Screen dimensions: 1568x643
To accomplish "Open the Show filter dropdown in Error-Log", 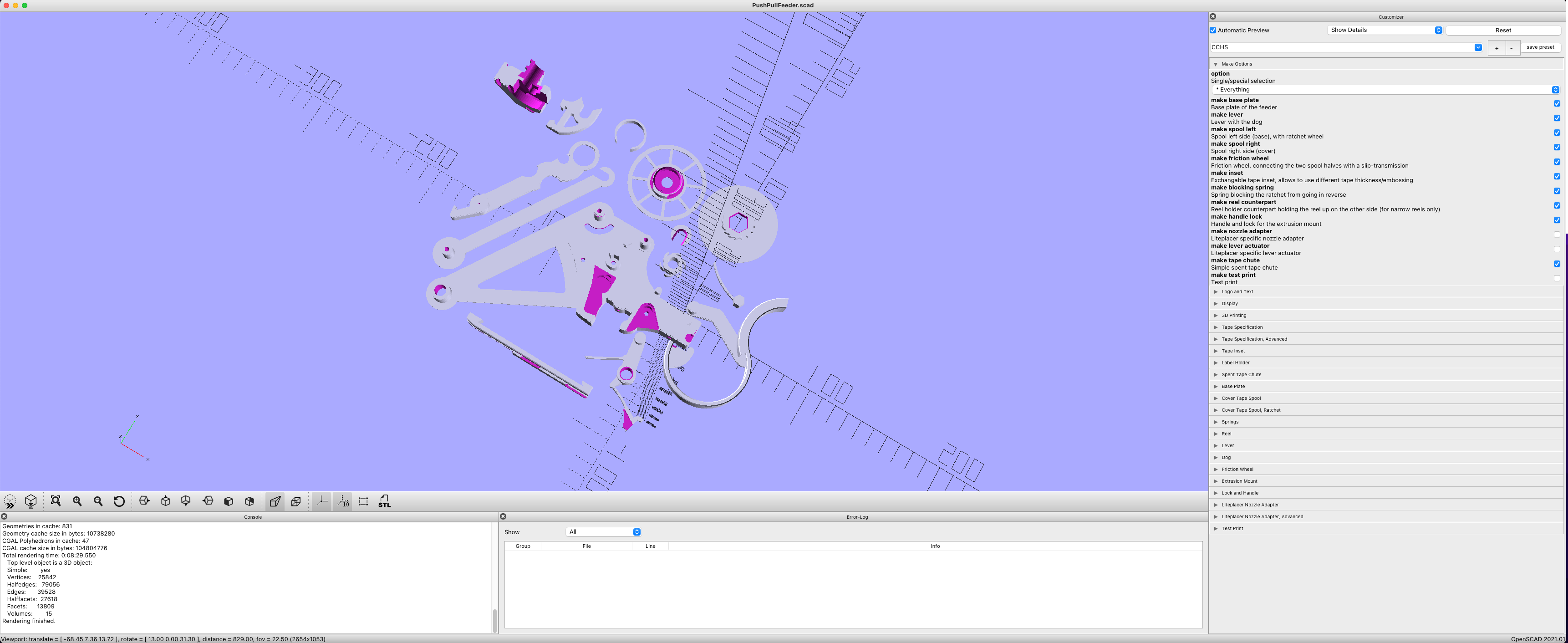I will click(x=603, y=531).
